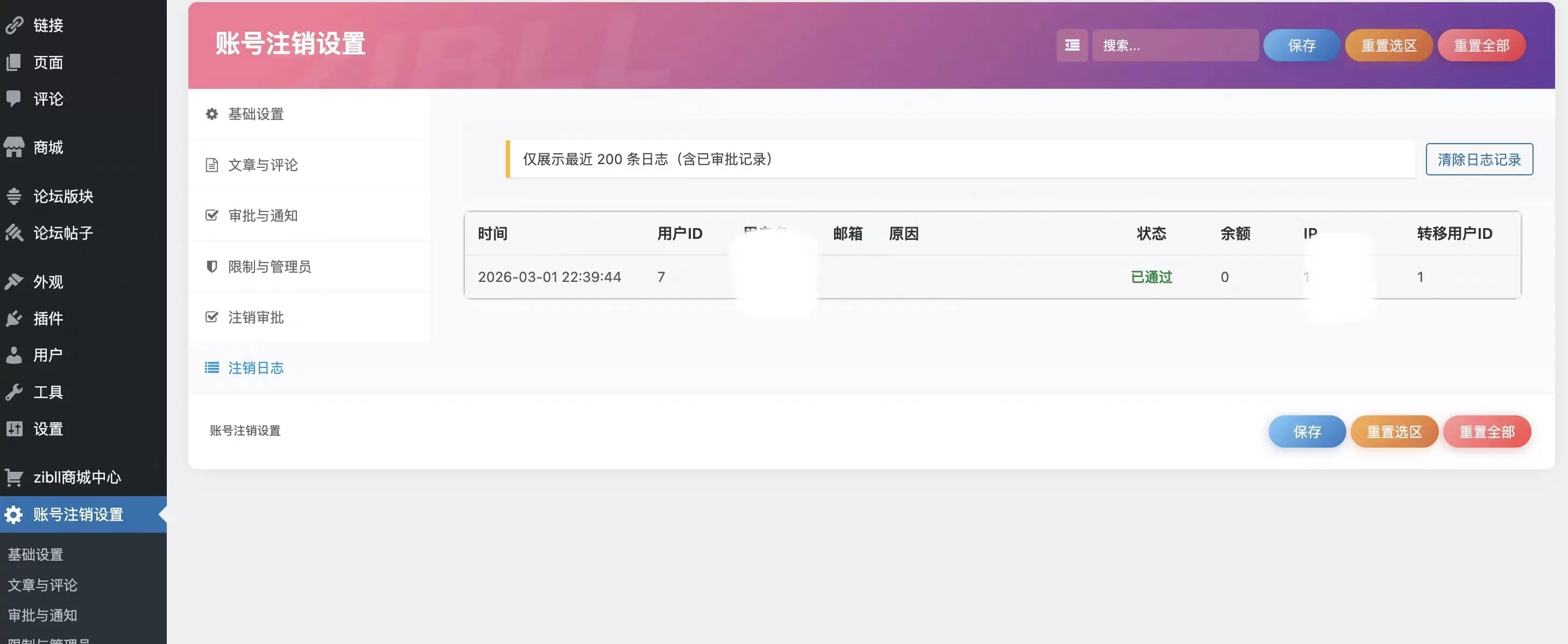Screen dimensions: 1568x644
Task: Open 文章与评论 submenu link in sidebar
Action: pos(43,585)
